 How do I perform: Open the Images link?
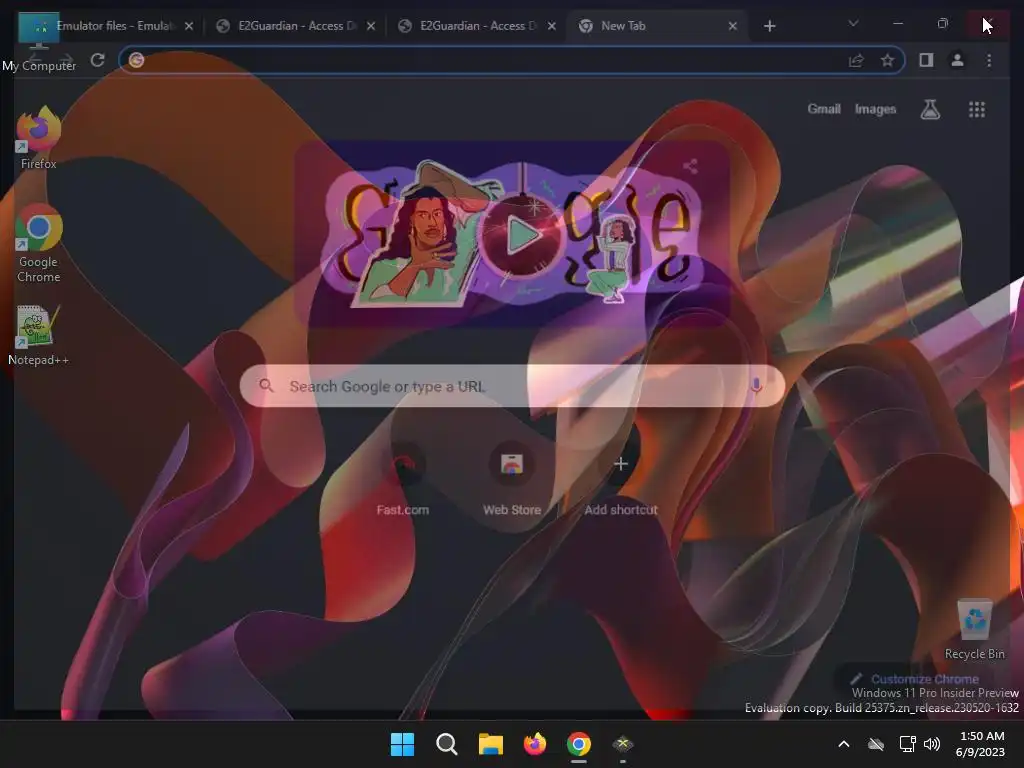[x=875, y=109]
